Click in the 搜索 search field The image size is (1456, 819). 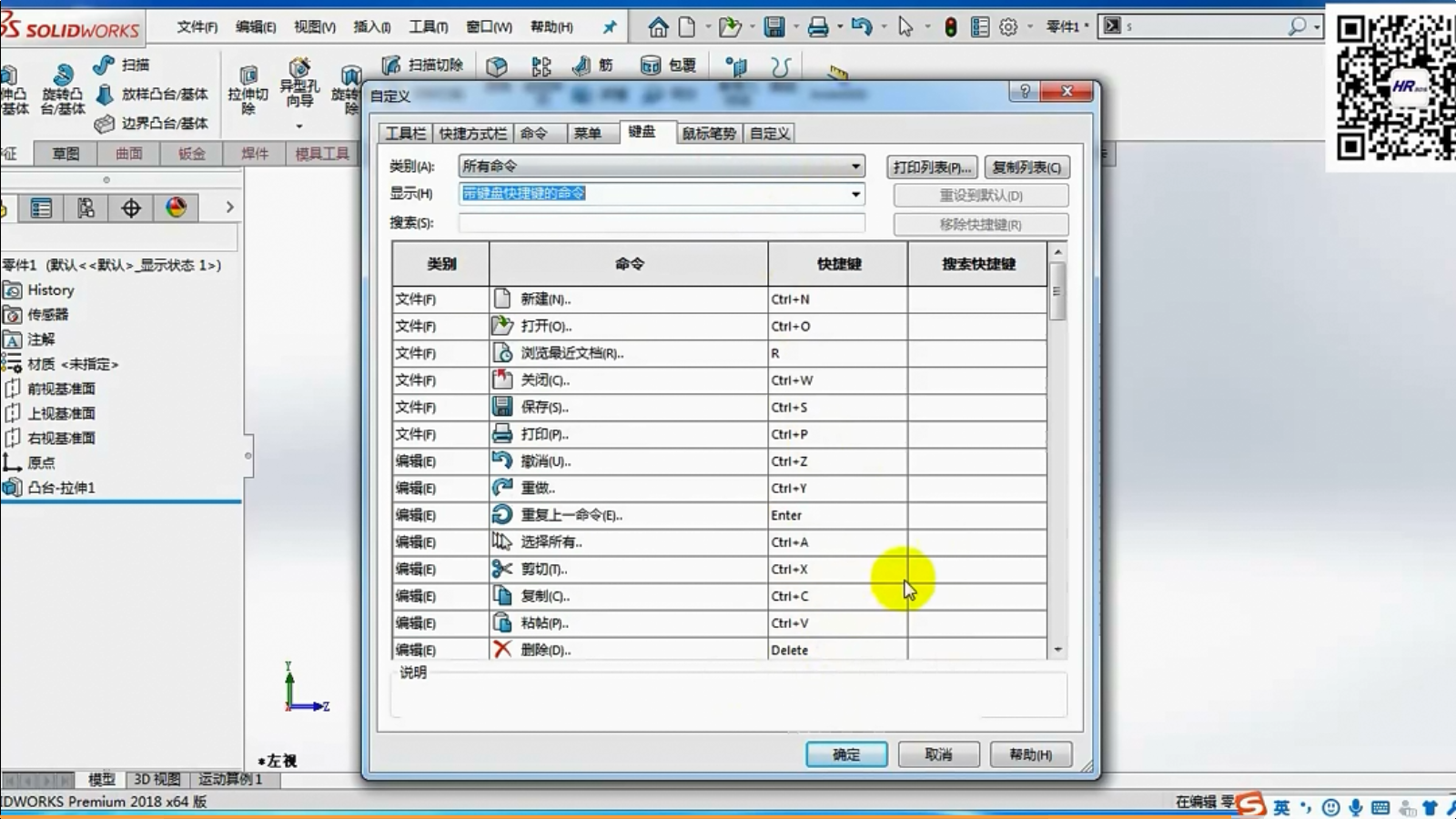coord(662,223)
